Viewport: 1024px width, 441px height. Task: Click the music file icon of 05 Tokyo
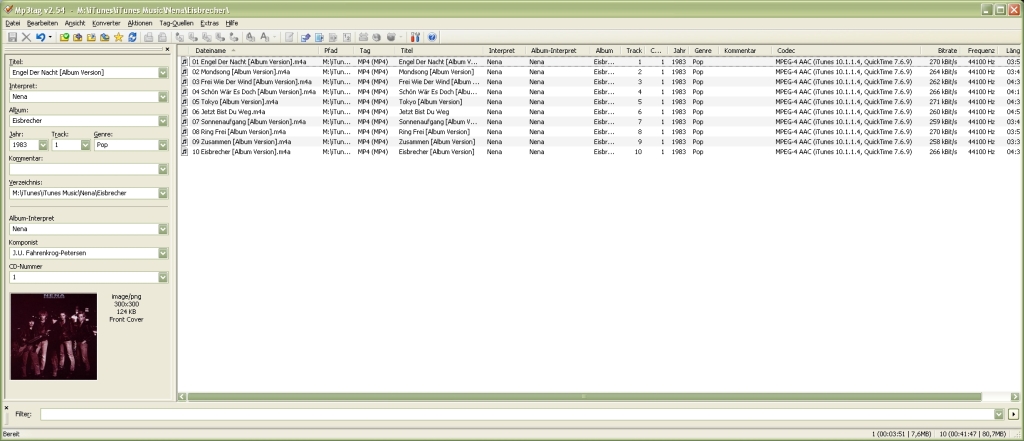(x=185, y=102)
